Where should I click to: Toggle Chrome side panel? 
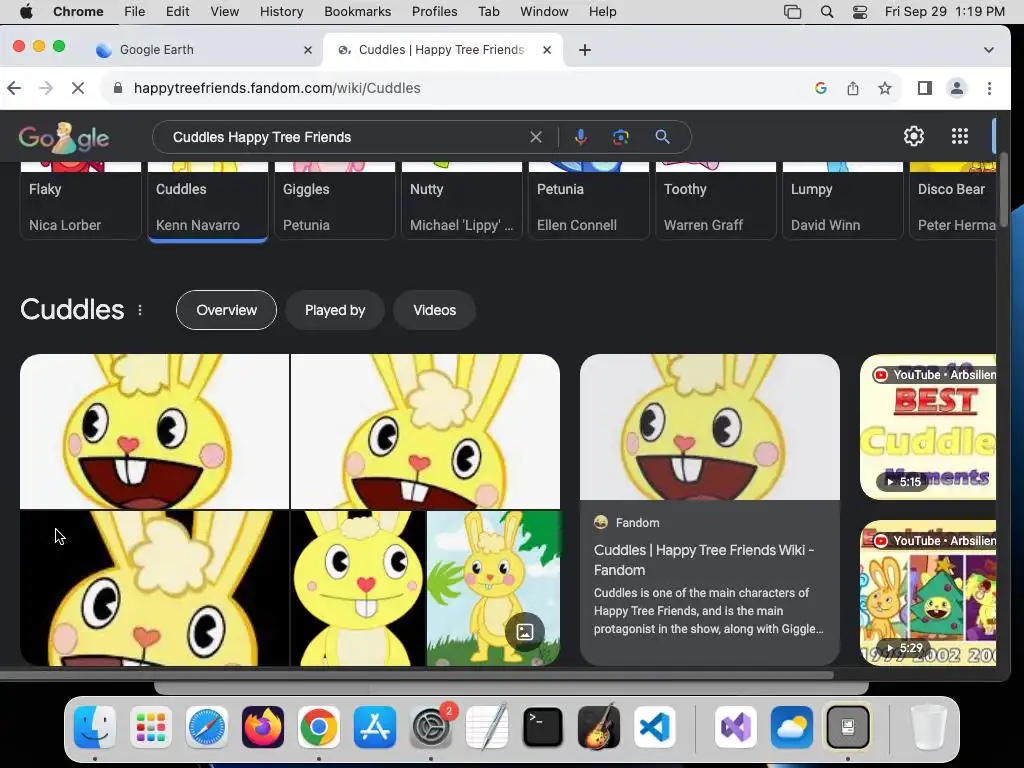925,88
